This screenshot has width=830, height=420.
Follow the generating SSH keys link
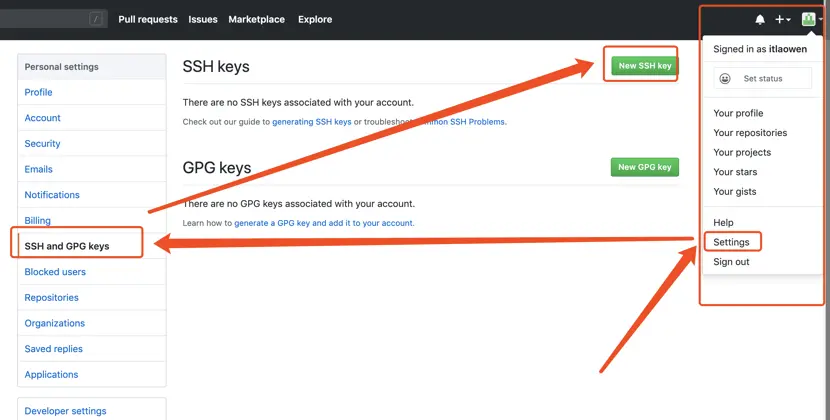tap(312, 122)
